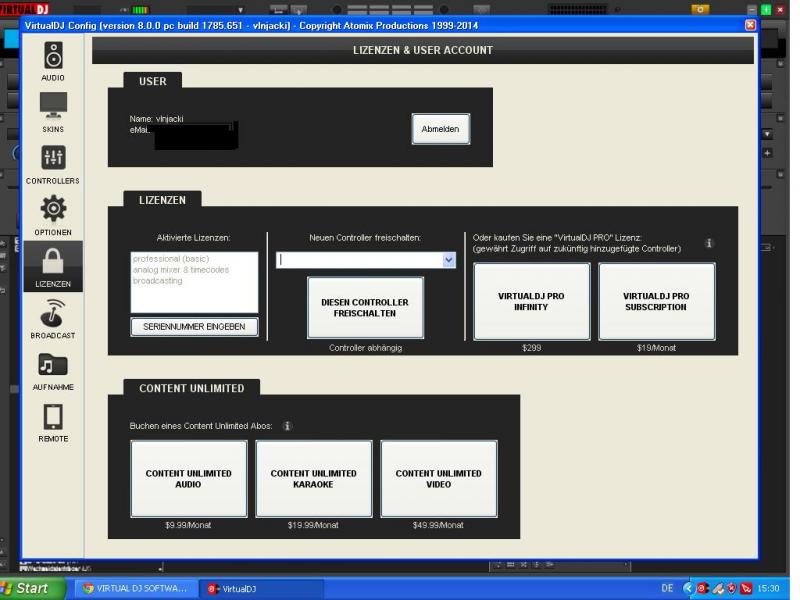800x600 pixels.
Task: Click the $9.99/Monat price label
Action: (x=188, y=525)
